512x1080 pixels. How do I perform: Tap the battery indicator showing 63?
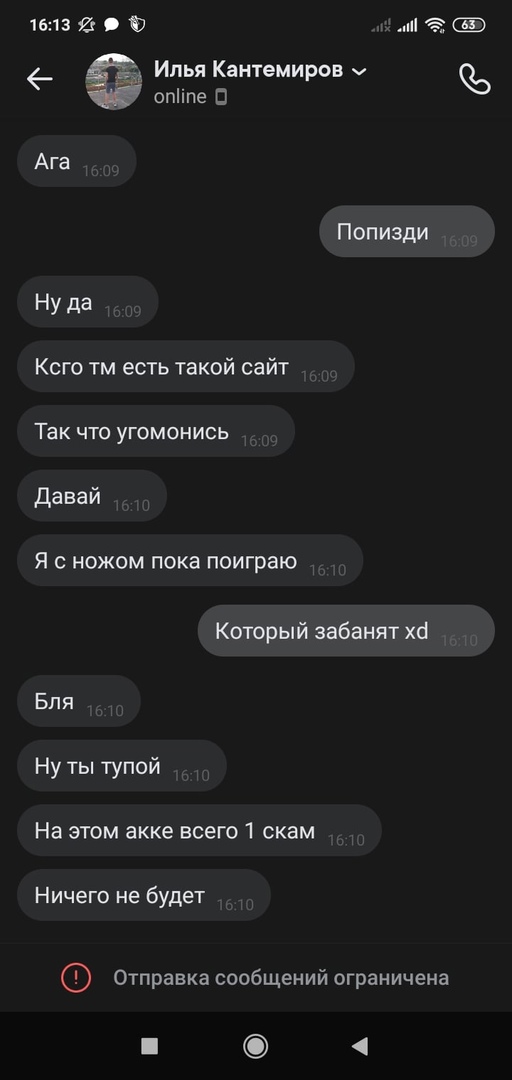point(469,25)
